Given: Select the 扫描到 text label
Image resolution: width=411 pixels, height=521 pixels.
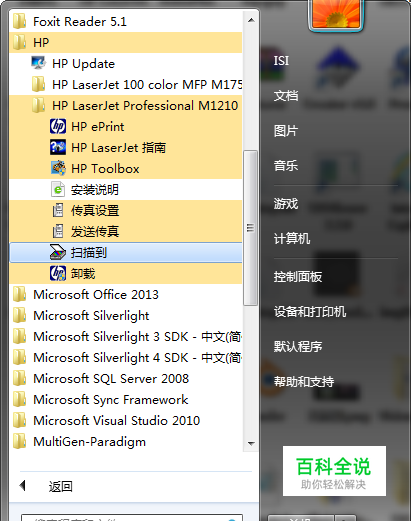Looking at the screenshot, I should tap(89, 252).
